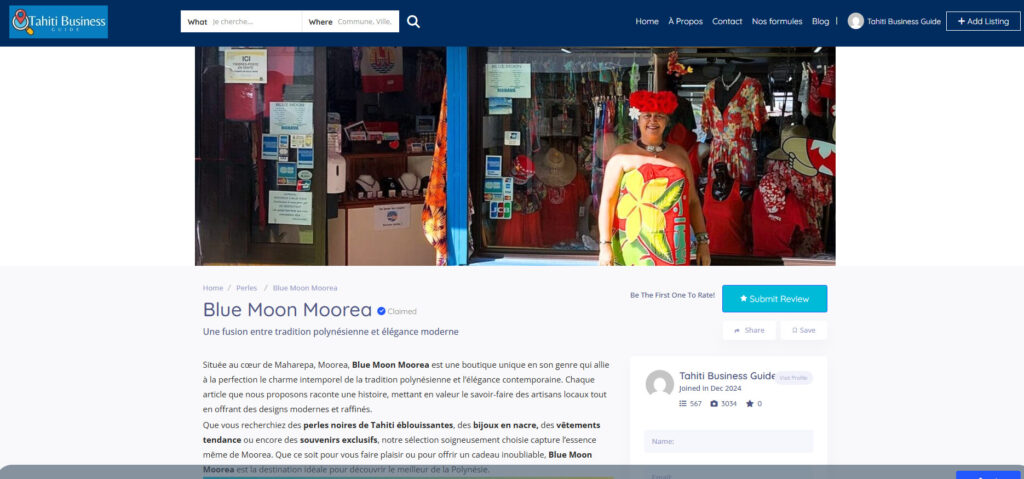Open the Nos formules menu item
The image size is (1024, 479).
[776, 21]
